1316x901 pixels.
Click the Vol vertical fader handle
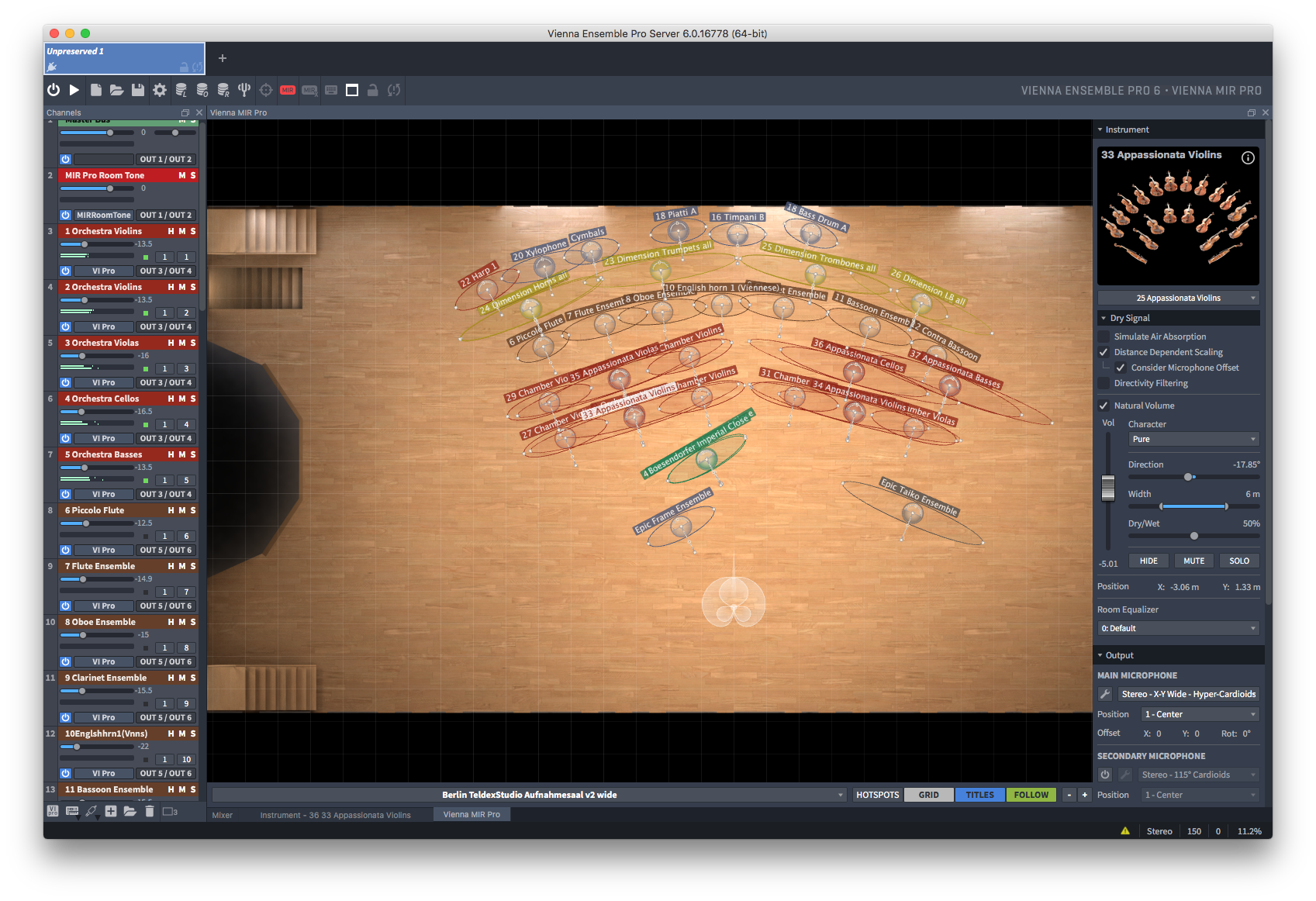pyautogui.click(x=1108, y=488)
